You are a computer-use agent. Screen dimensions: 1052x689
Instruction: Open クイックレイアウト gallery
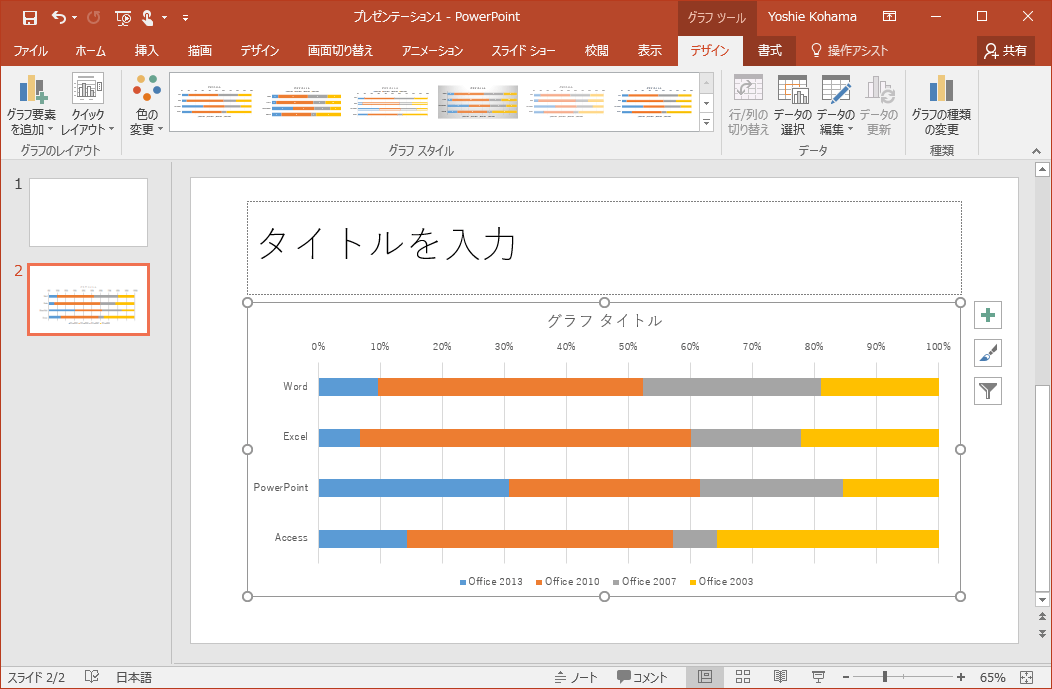(x=88, y=105)
